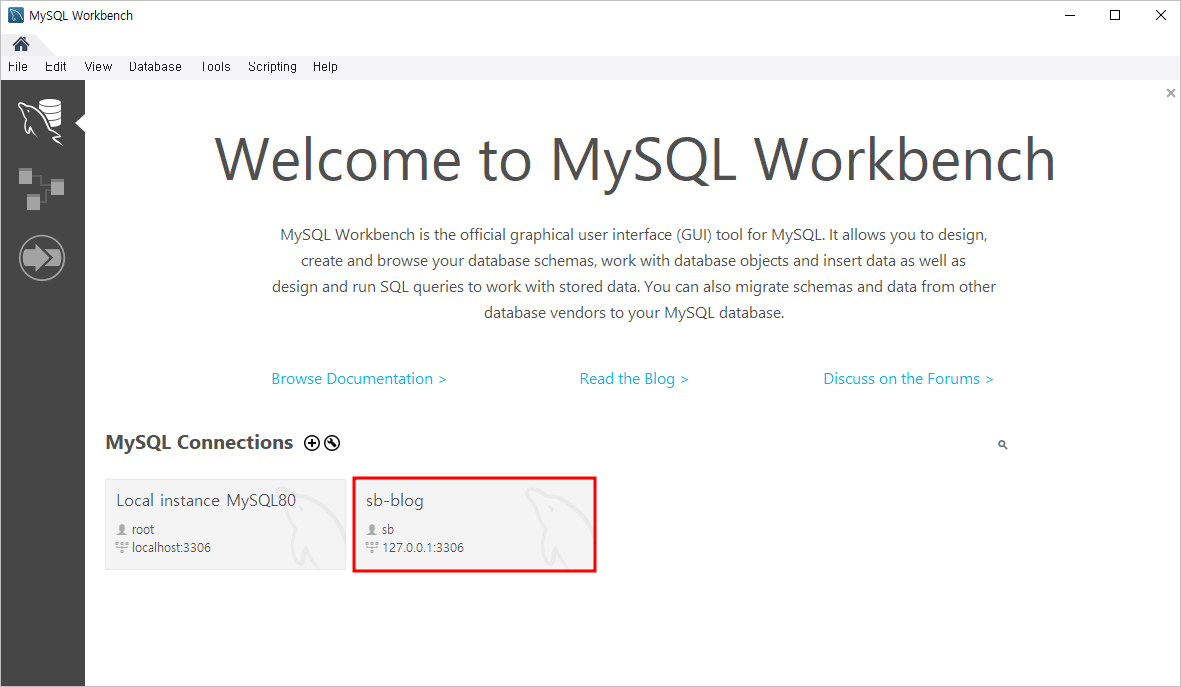Open the Scripting menu
The image size is (1181, 687).
(x=272, y=66)
